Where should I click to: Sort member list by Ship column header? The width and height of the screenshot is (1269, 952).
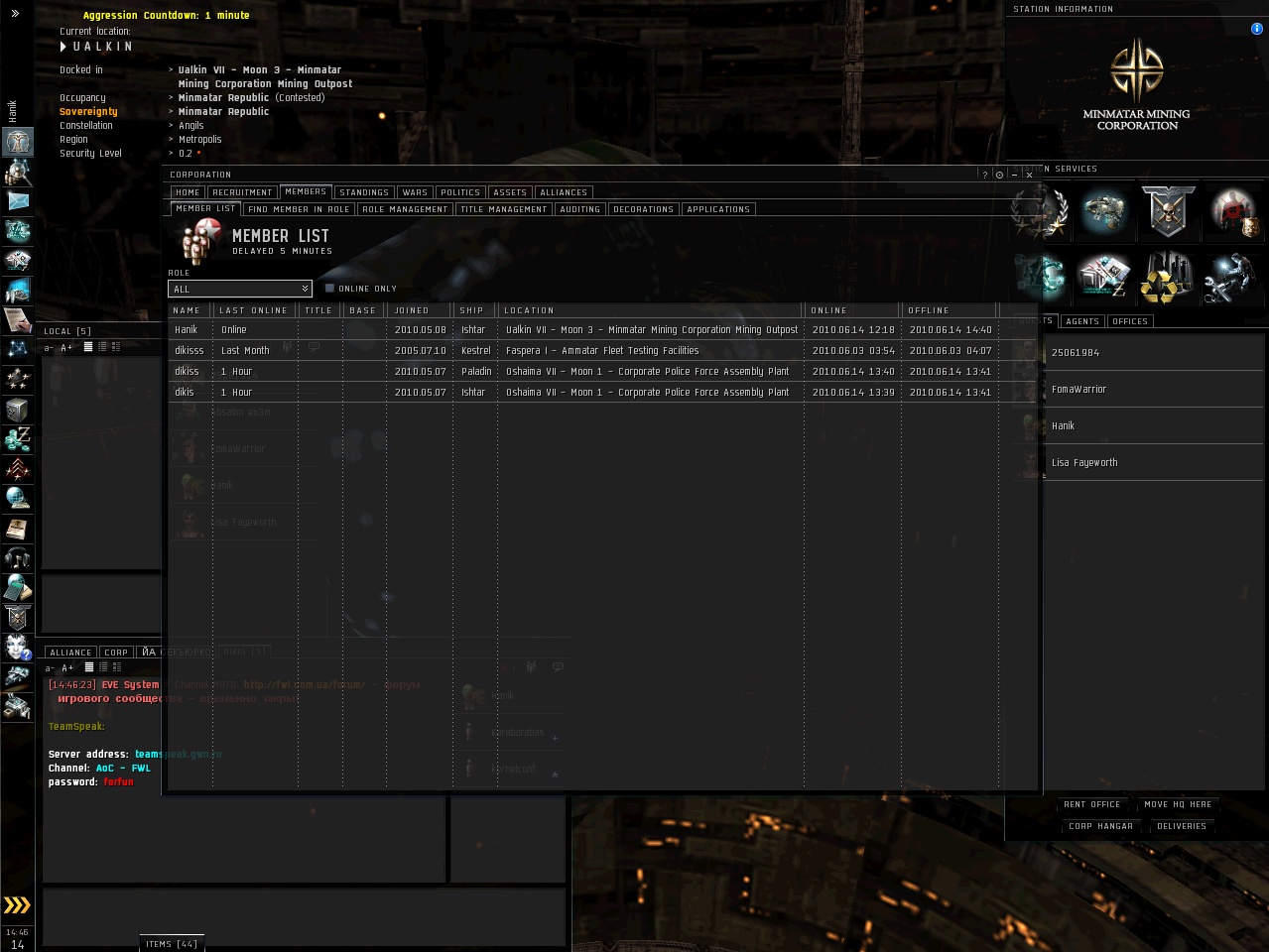click(475, 310)
